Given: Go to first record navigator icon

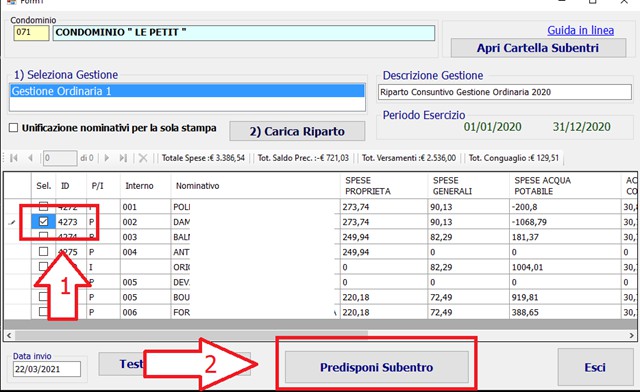Looking at the screenshot, I should click(x=14, y=158).
